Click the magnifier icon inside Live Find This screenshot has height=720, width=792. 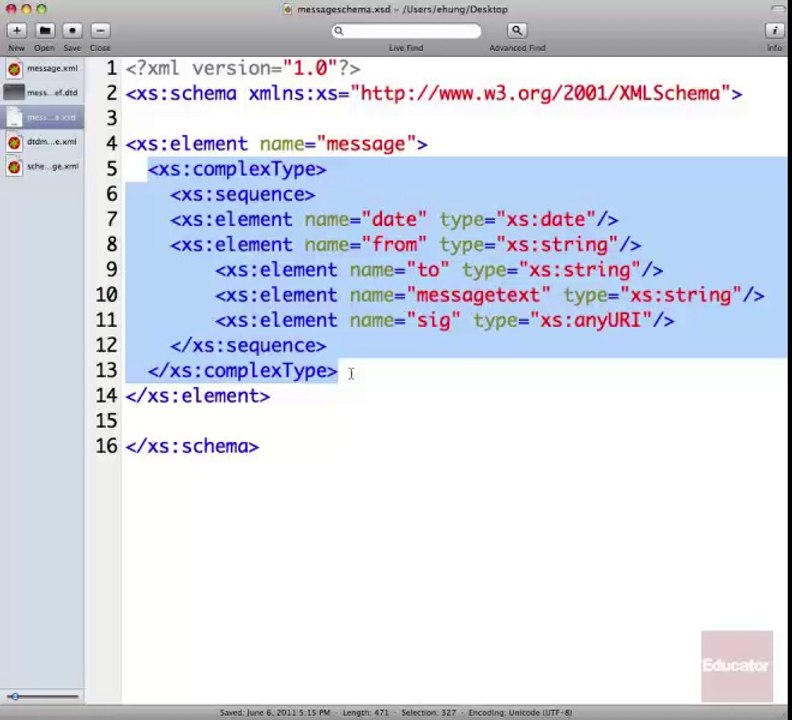tap(339, 31)
